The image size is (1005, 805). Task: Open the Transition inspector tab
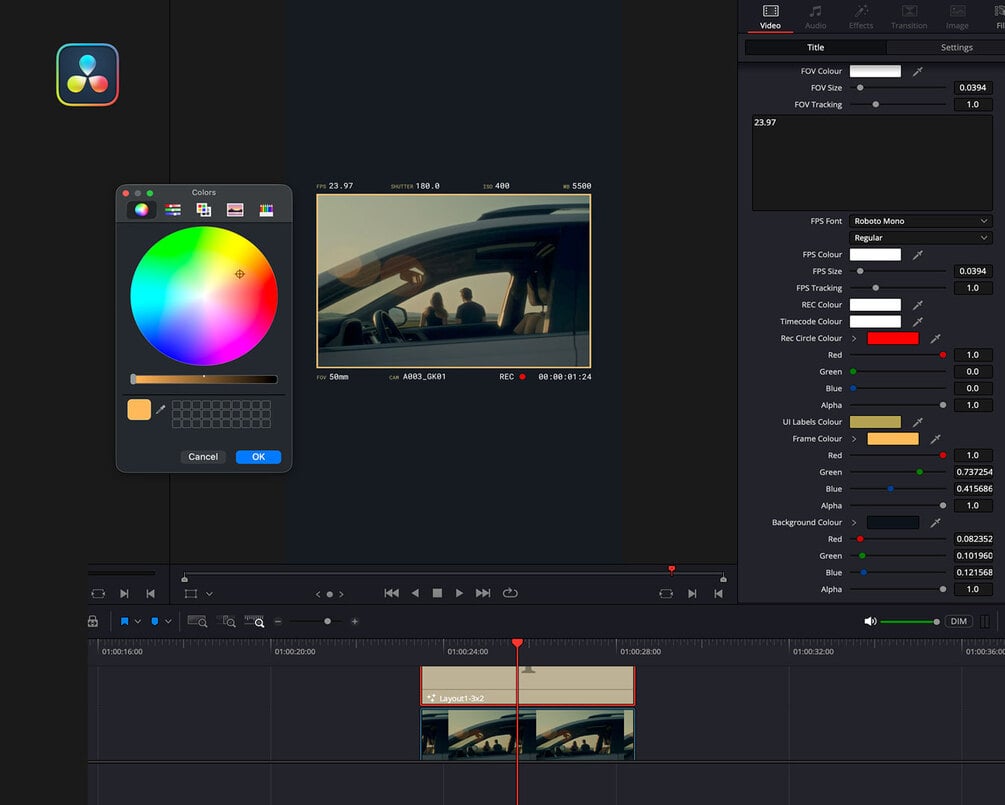[909, 17]
